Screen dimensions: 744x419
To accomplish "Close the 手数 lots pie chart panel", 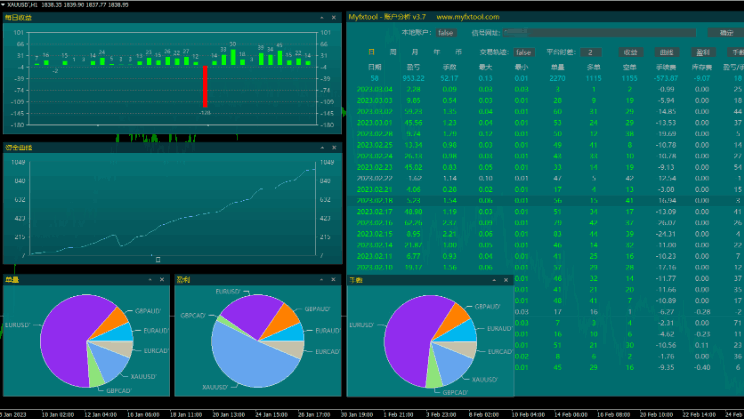I will 505,279.
